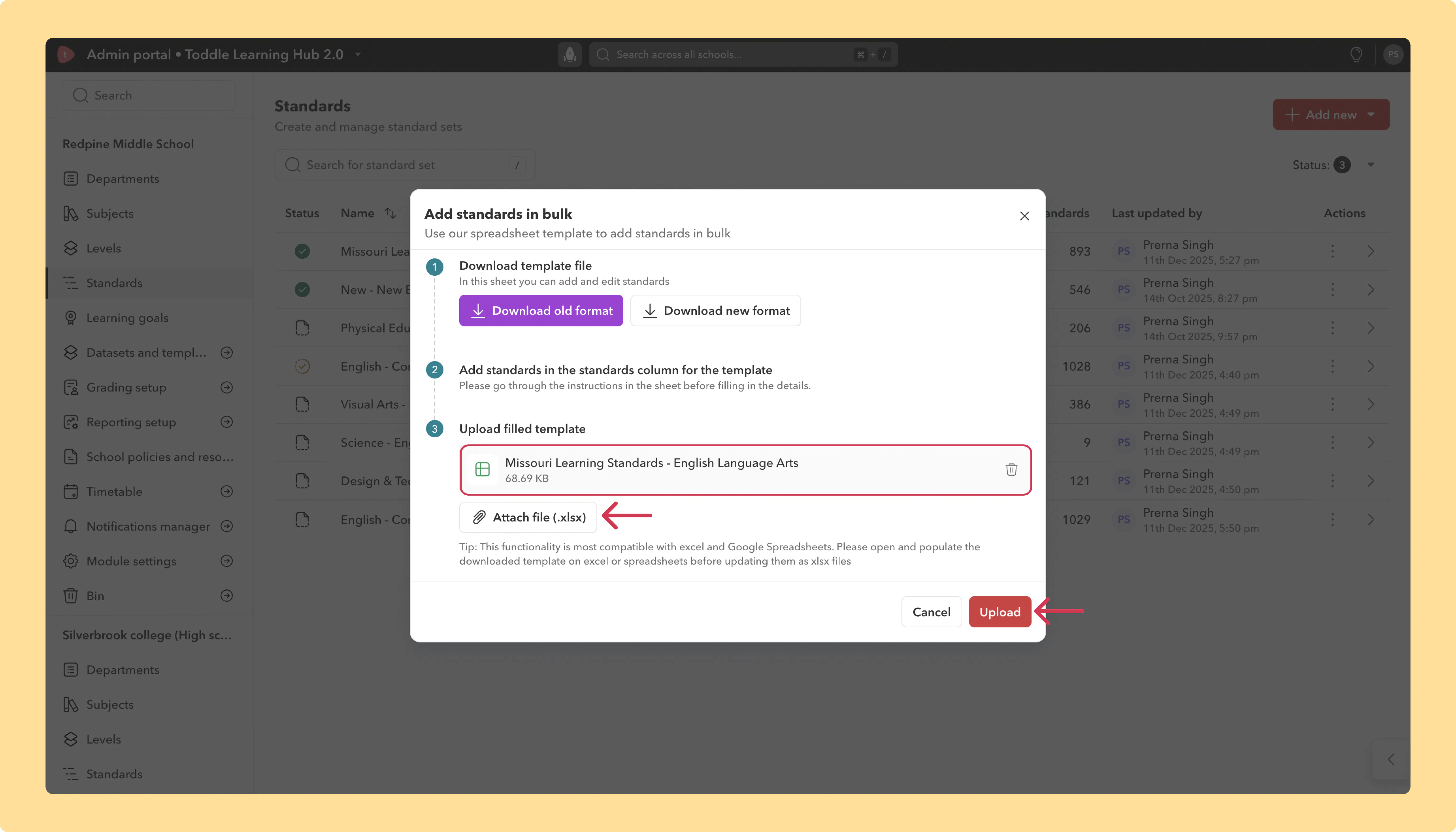Open actions menu for the 1028 standards row
The height and width of the screenshot is (832, 1456).
click(1332, 366)
